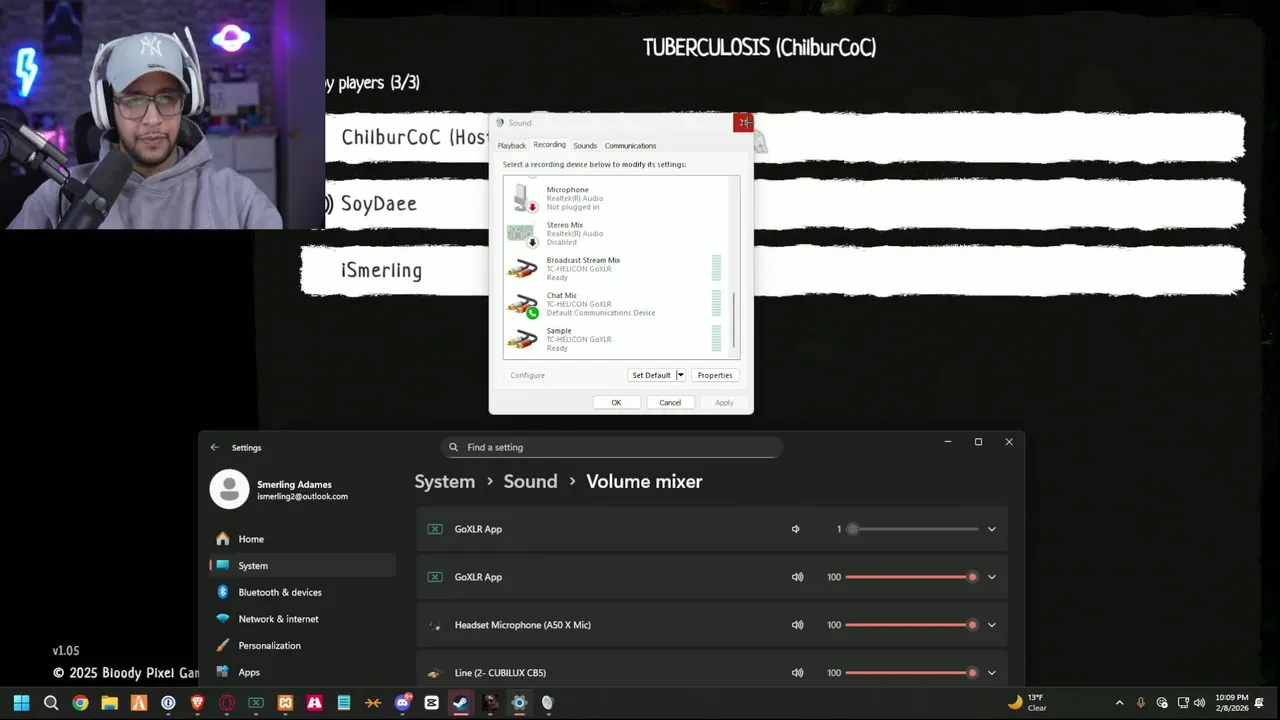1280x720 pixels.
Task: Adjust first GoXLR App volume slider
Action: point(912,529)
